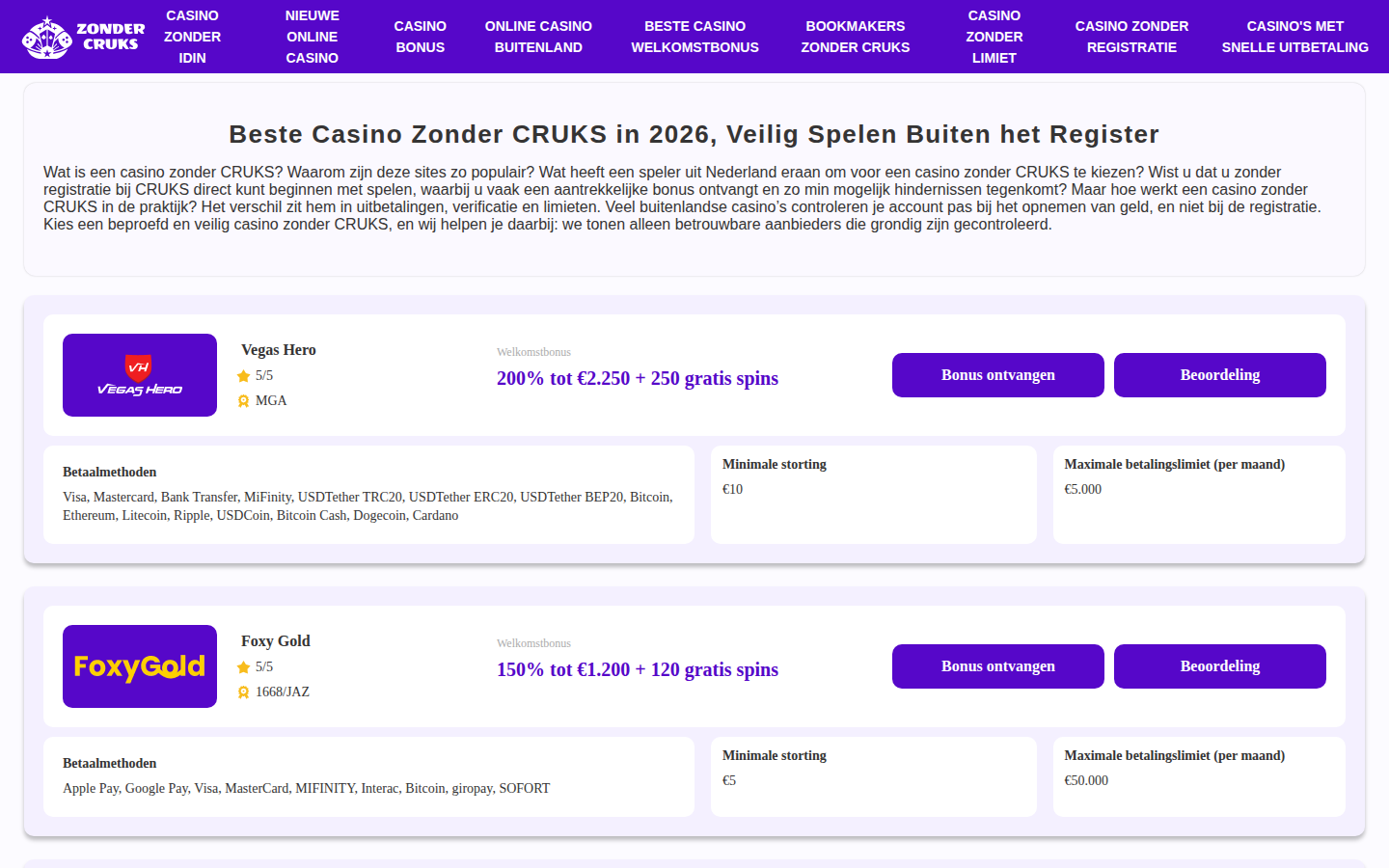Click the 150% tot €1.200 bonus text
Viewport: 1389px width, 868px height.
[638, 669]
